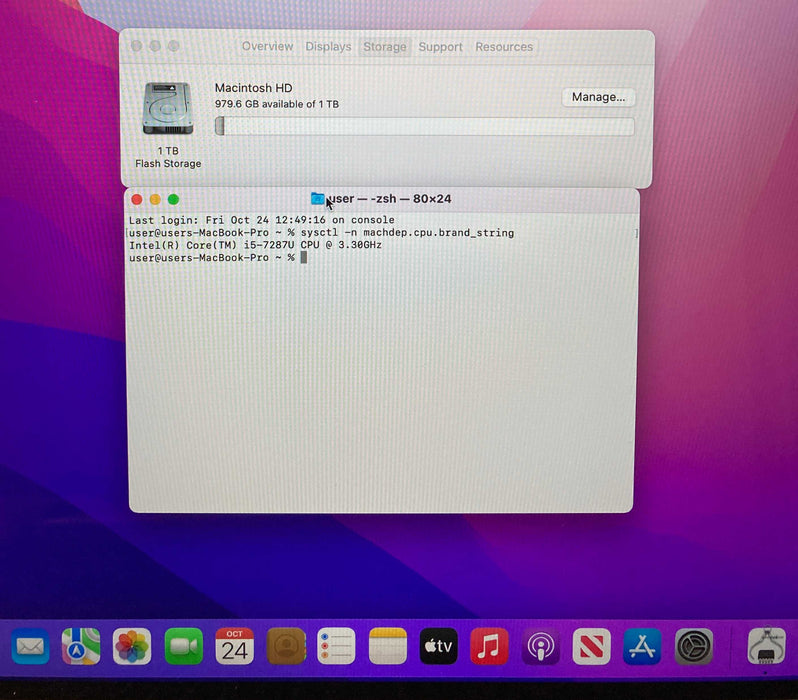The width and height of the screenshot is (798, 700).
Task: Open Mail from the Dock
Action: click(x=30, y=647)
